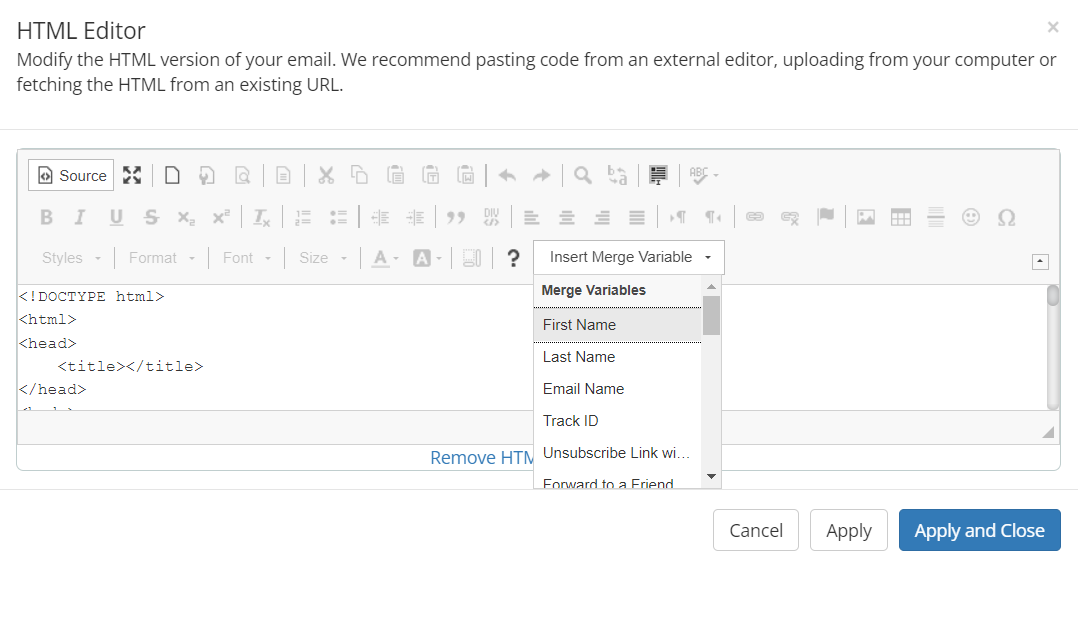Click the New Page icon
This screenshot has width=1078, height=628.
click(173, 175)
